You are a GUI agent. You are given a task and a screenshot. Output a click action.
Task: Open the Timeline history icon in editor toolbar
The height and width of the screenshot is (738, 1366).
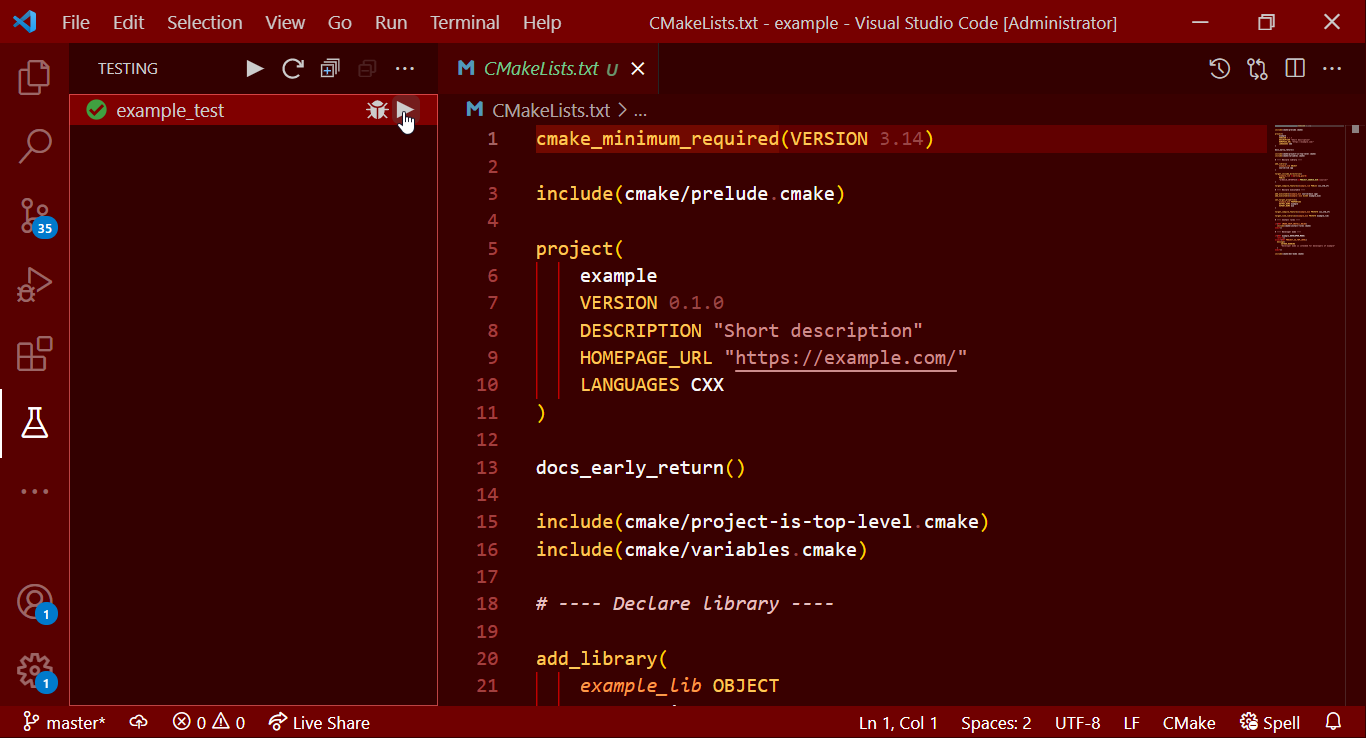tap(1218, 68)
